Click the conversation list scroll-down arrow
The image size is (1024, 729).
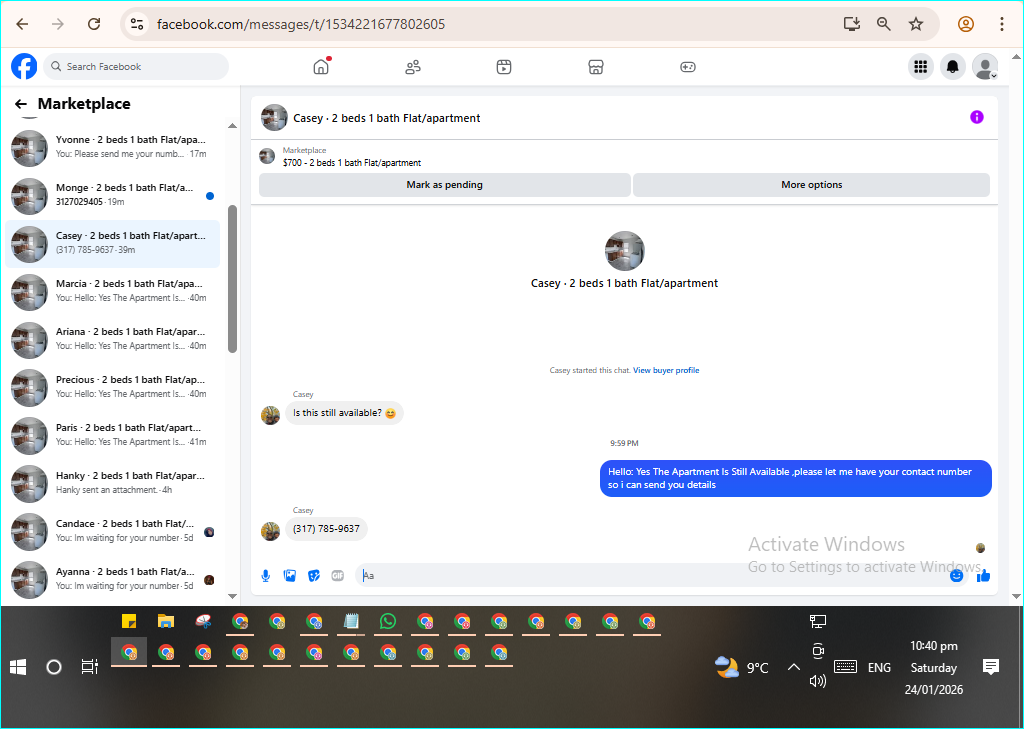click(232, 596)
